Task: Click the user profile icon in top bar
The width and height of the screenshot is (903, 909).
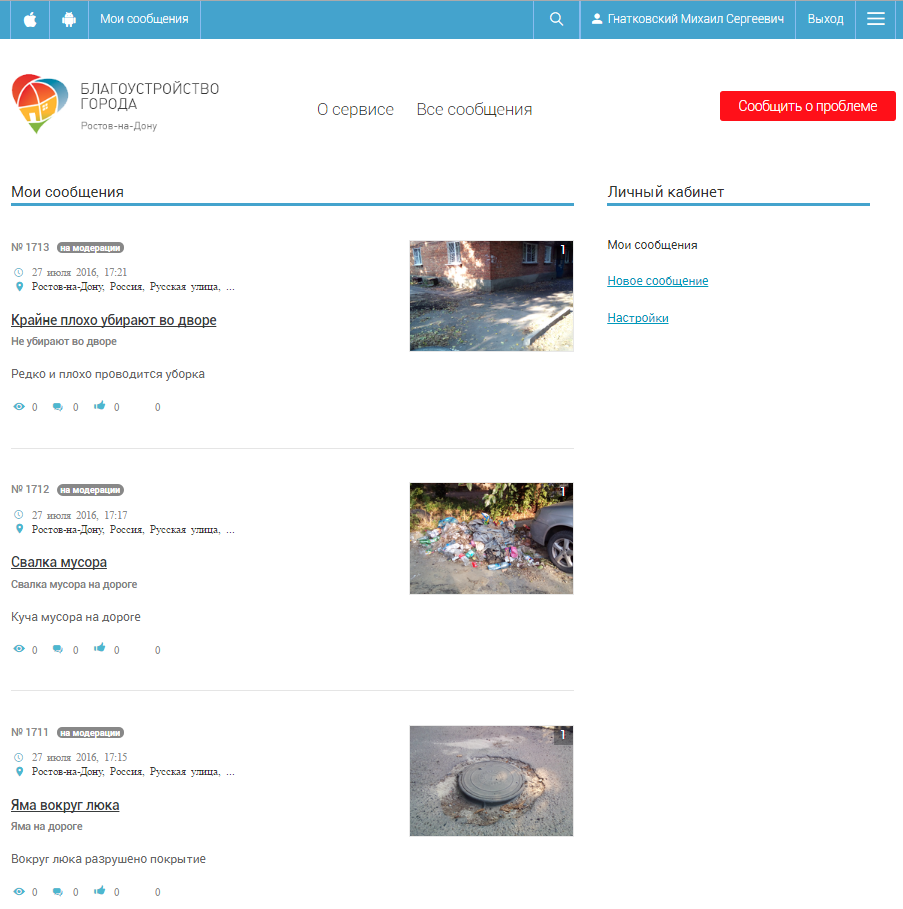Action: [596, 19]
